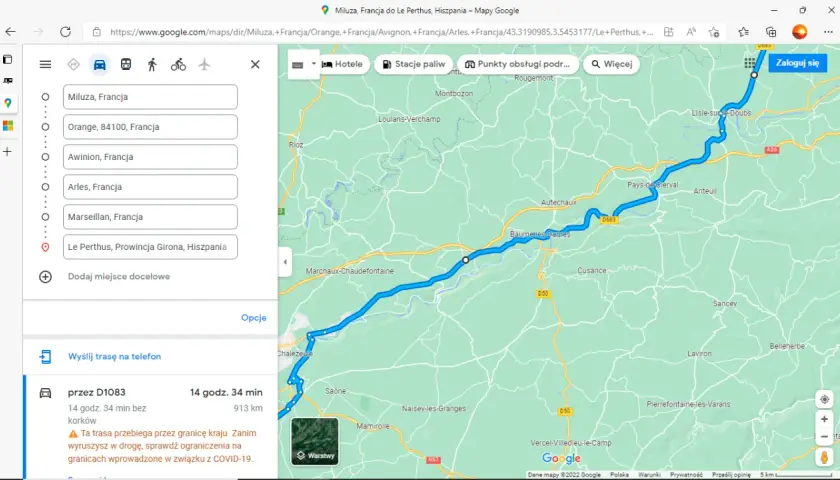Edit the Awinion, Francja stop
The image size is (840, 480).
(150, 157)
